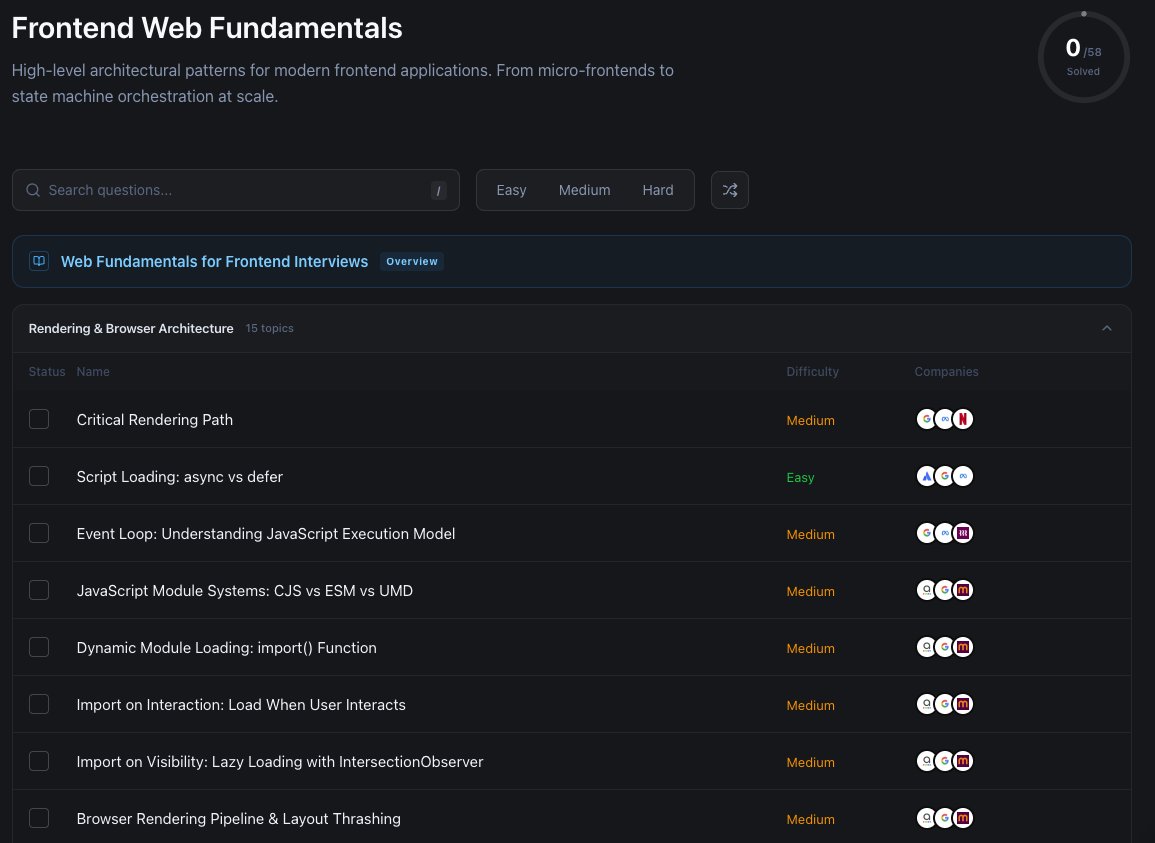Click purple grid company icon in Event Loop row
The image size is (1155, 843).
tap(963, 533)
